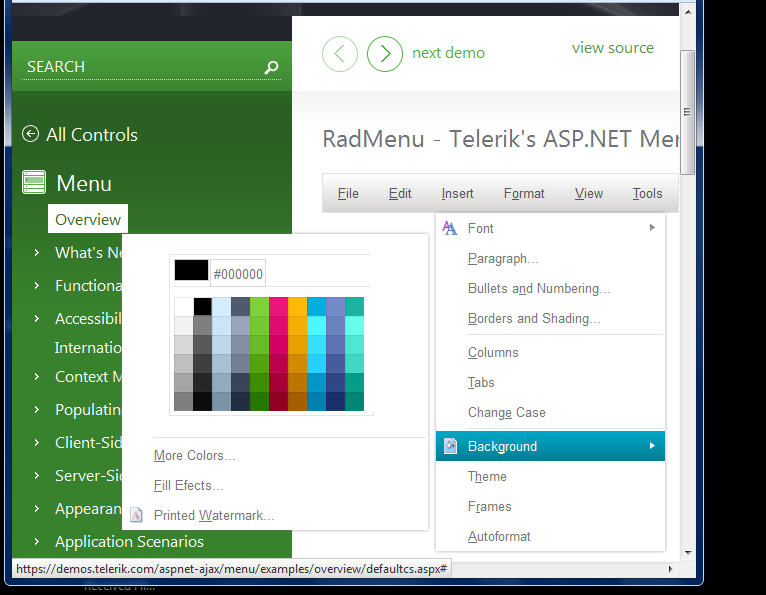
Task: Click the vertical scrollbar thumb
Action: click(687, 112)
